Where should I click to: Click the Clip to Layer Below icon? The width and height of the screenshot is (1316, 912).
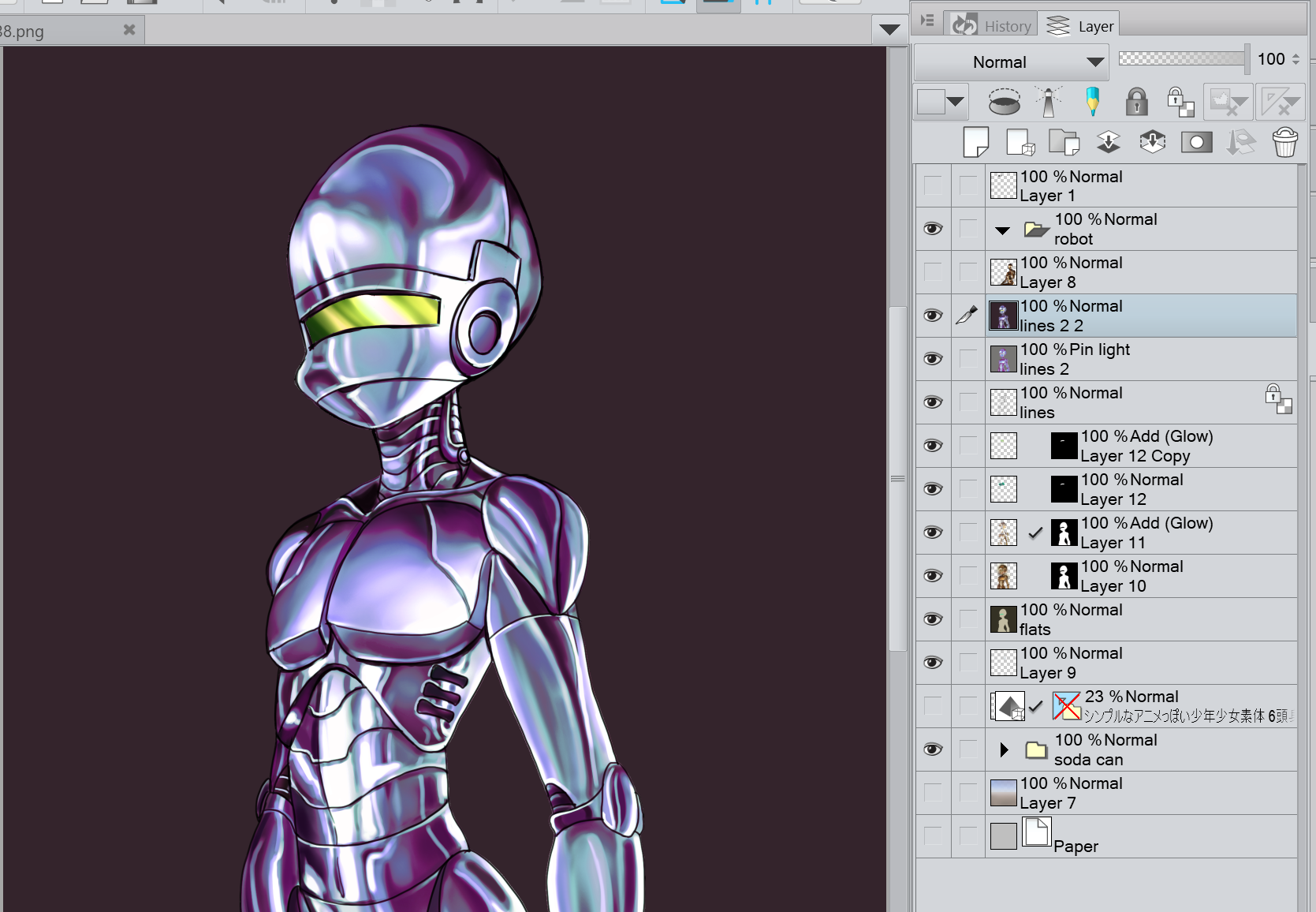(1004, 102)
